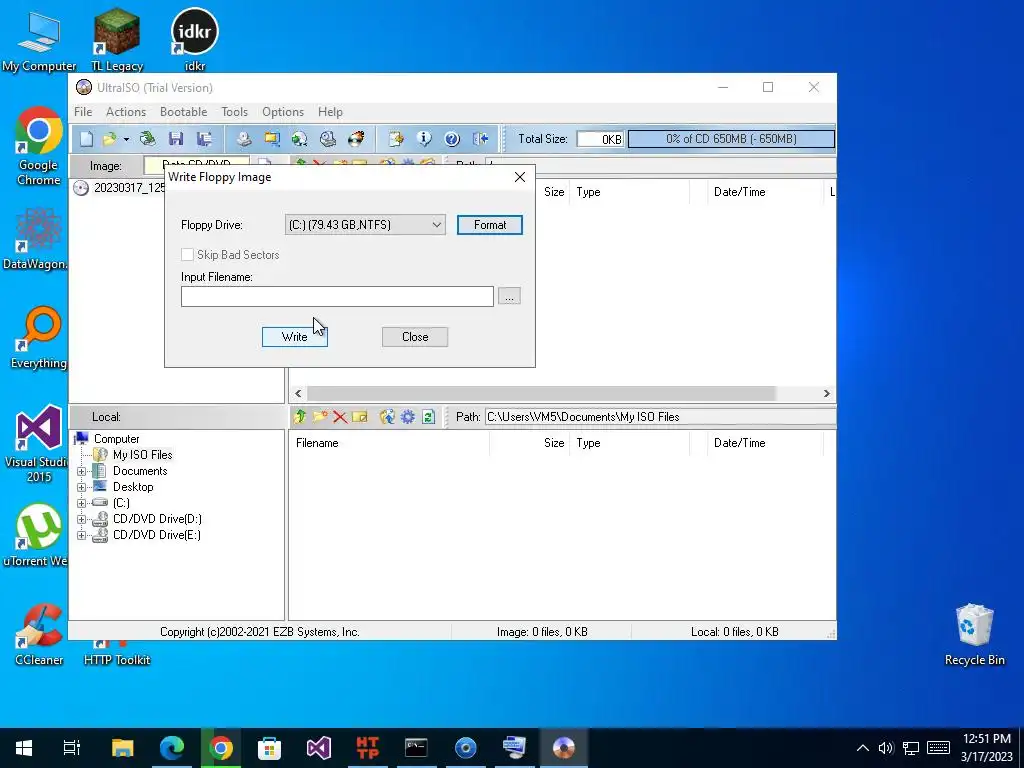The height and width of the screenshot is (768, 1024).
Task: Open the Help menu
Action: pyautogui.click(x=330, y=112)
